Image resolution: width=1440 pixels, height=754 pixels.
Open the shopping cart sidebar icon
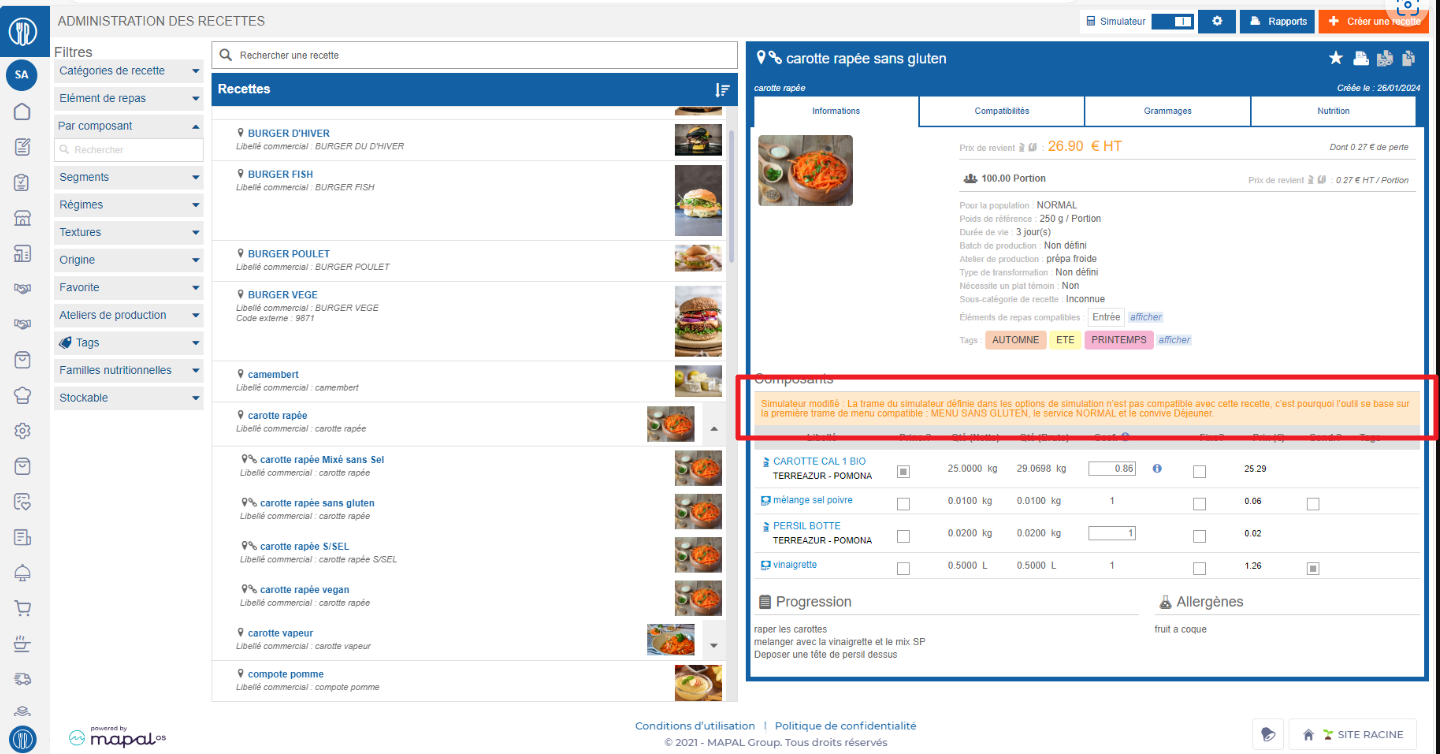[22, 608]
